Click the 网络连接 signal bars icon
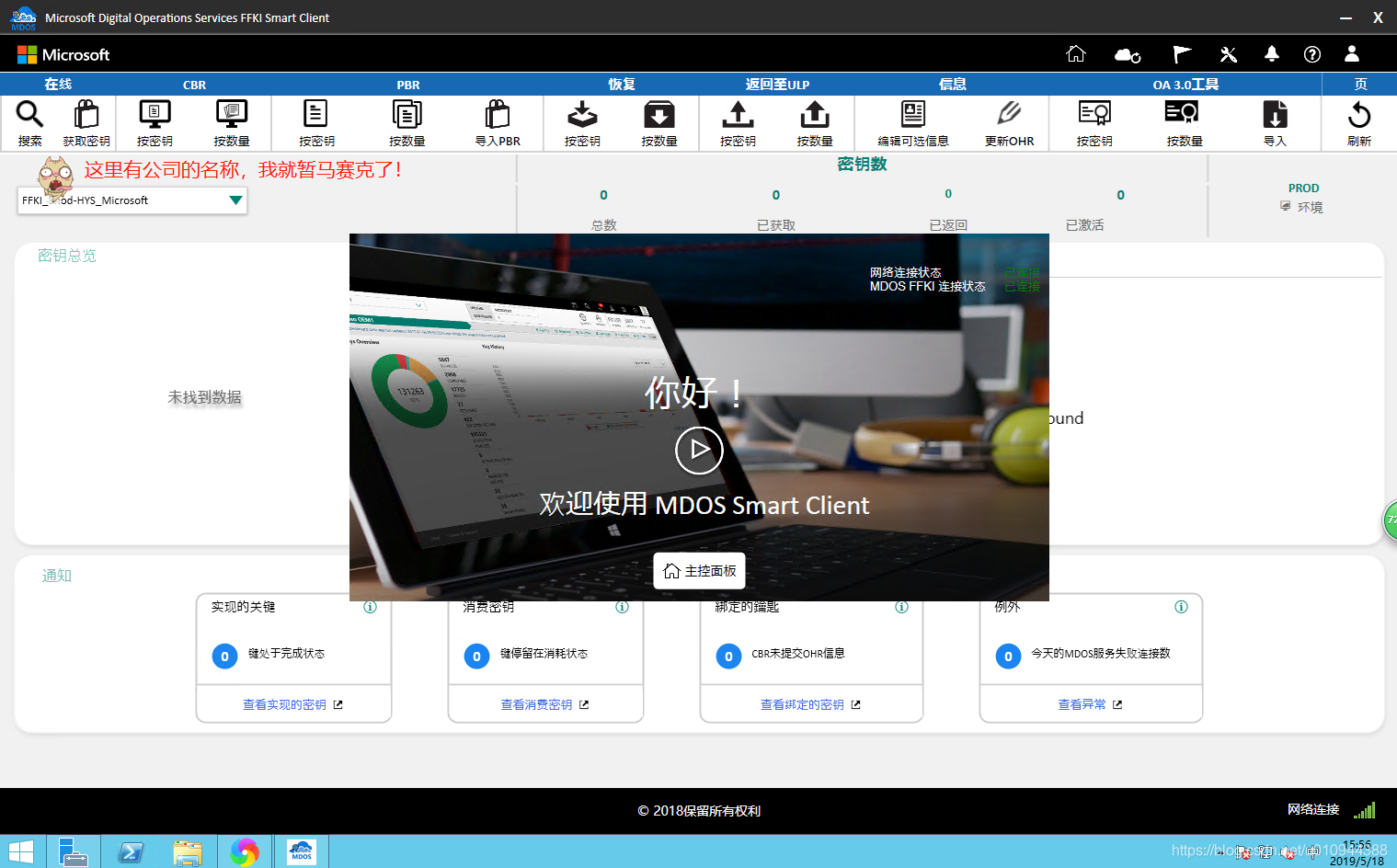Image resolution: width=1397 pixels, height=868 pixels. click(1365, 810)
